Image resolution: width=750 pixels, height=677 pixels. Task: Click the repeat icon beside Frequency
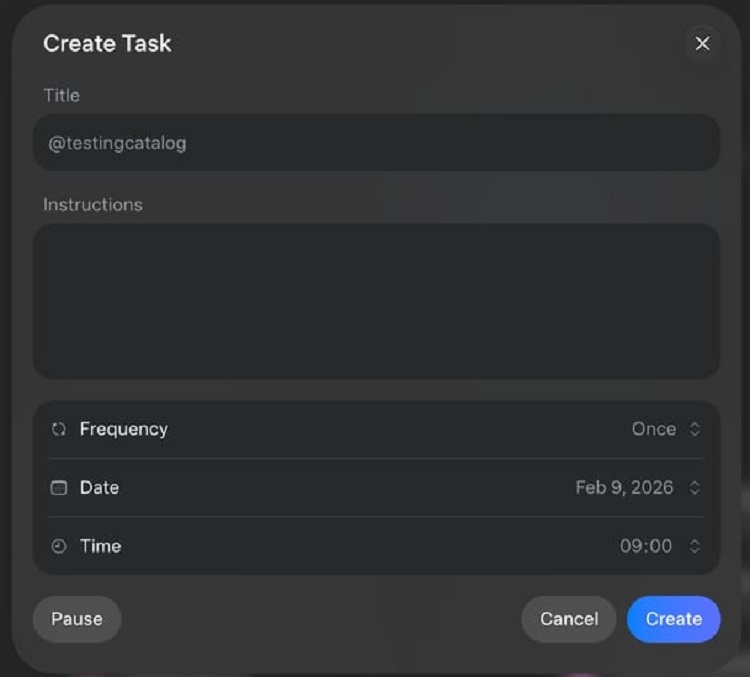tap(58, 429)
